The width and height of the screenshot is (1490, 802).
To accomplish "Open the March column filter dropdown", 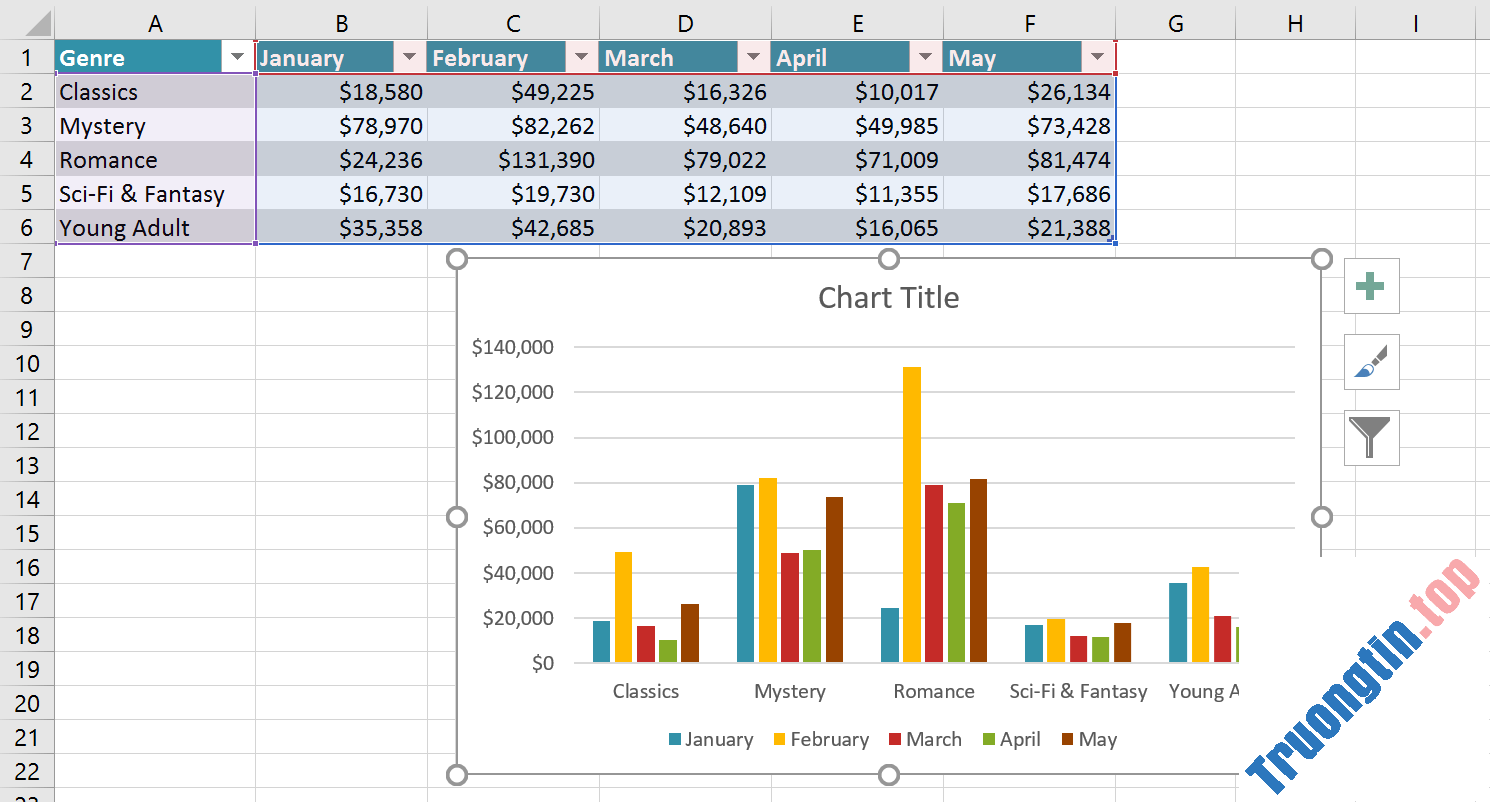I will (753, 57).
